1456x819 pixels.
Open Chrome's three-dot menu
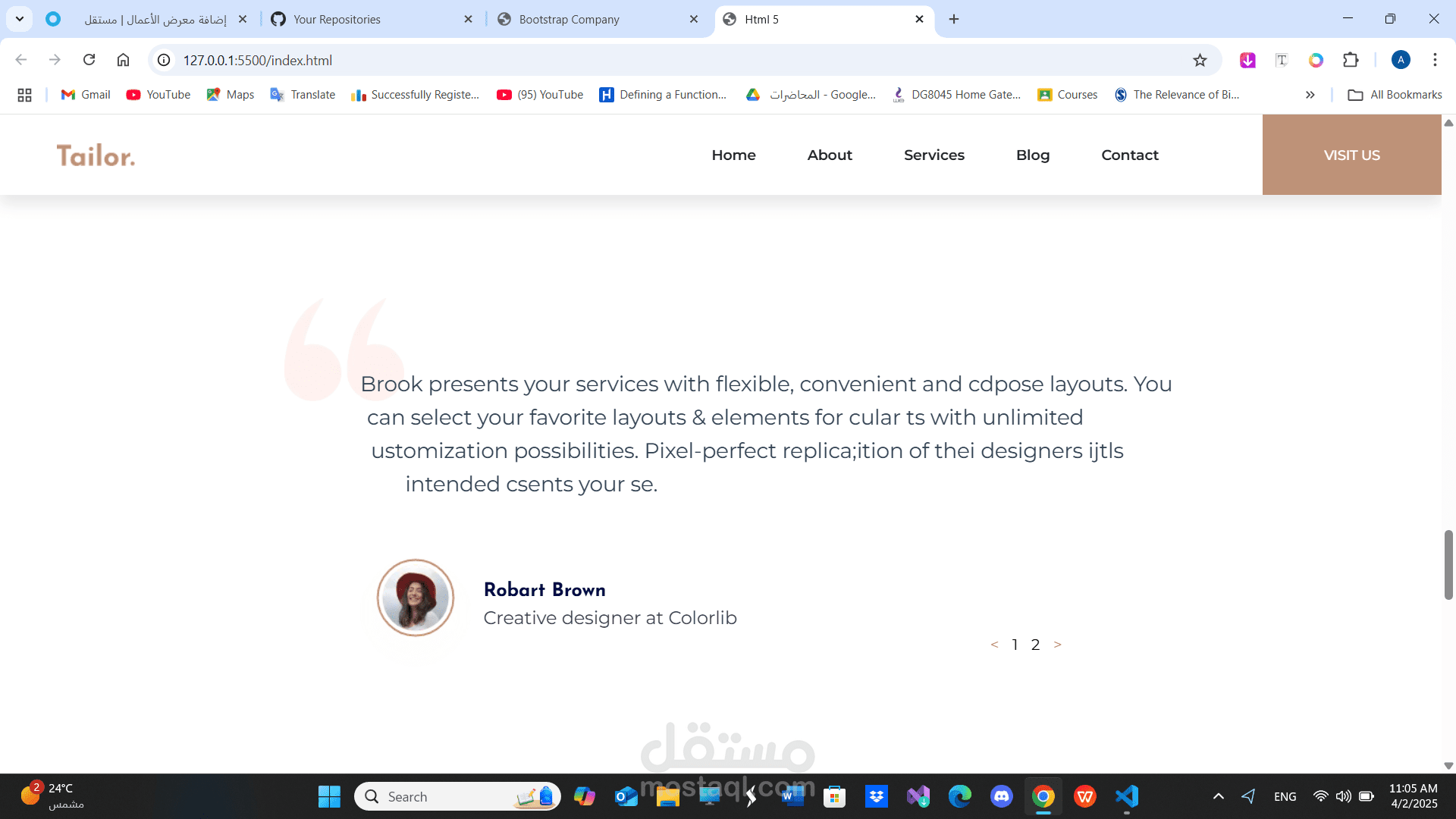coord(1435,60)
